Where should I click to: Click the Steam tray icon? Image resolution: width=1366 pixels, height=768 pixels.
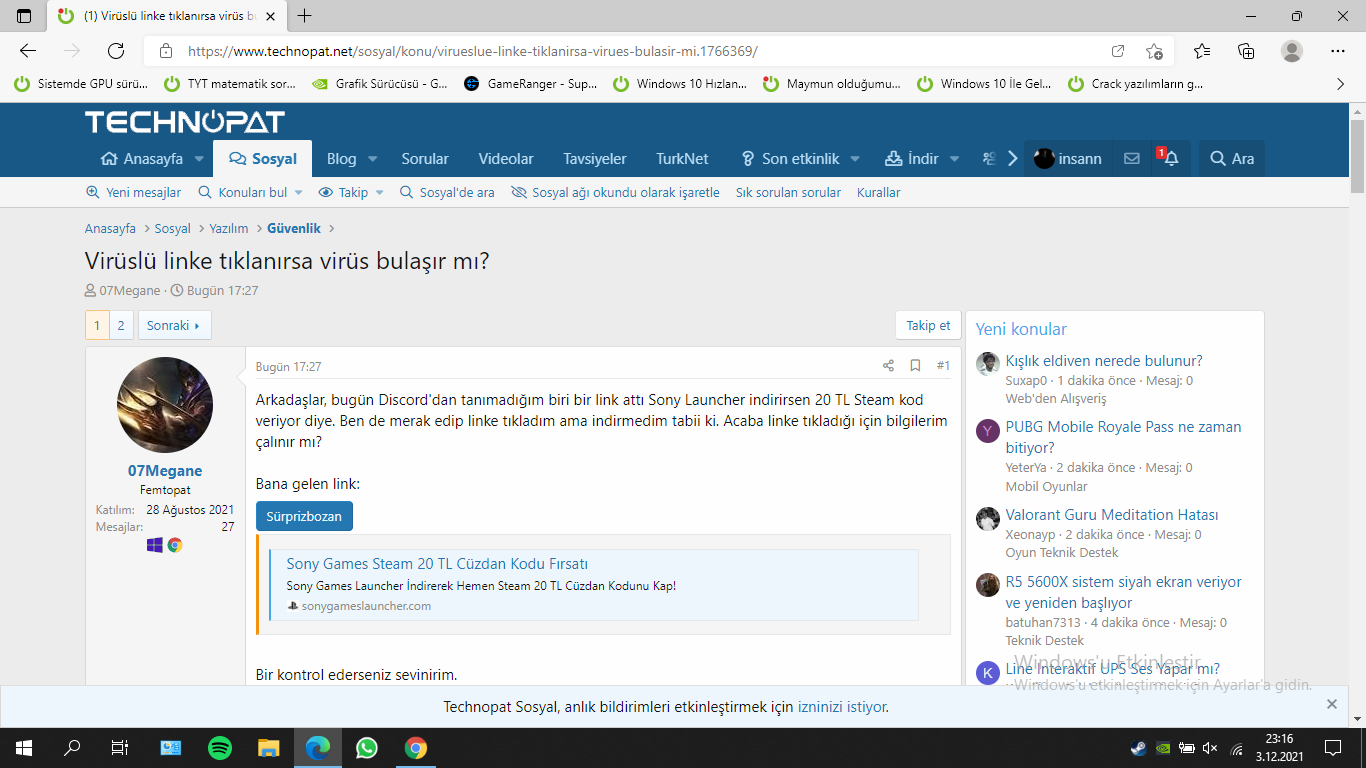click(1138, 747)
